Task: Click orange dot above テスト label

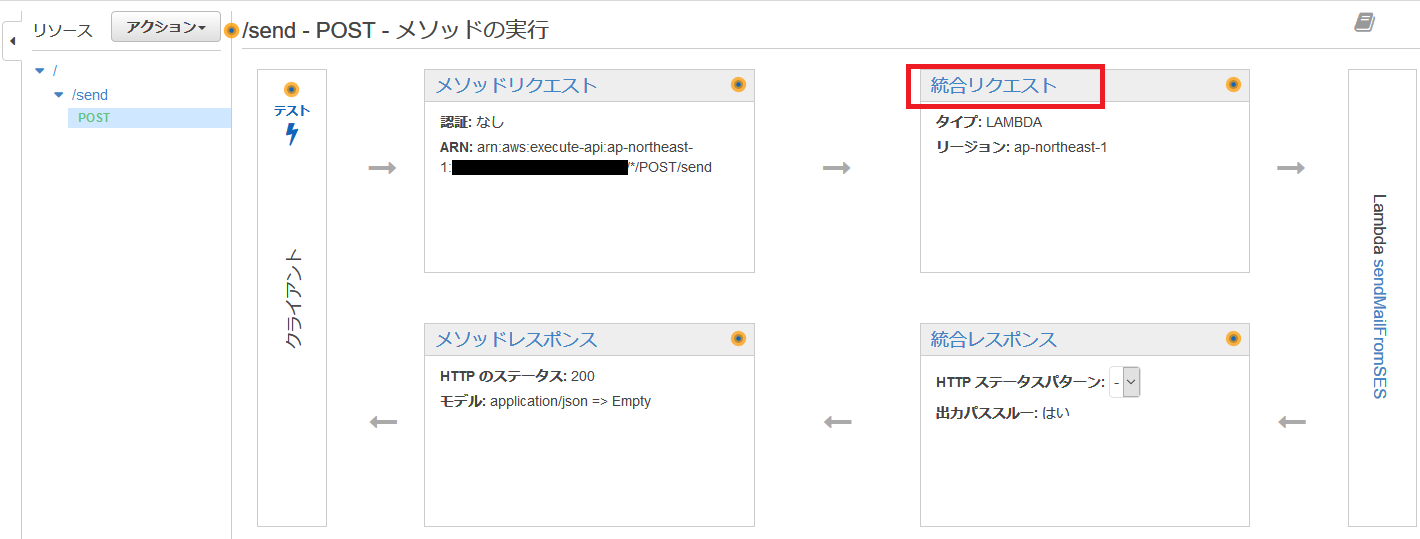Action: [292, 89]
